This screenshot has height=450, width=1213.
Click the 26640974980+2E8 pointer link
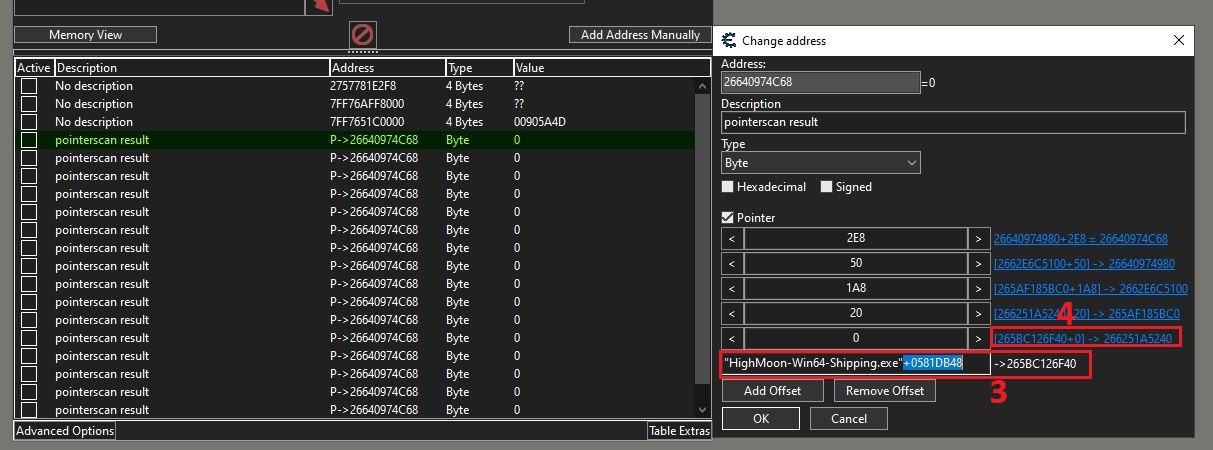point(1080,239)
